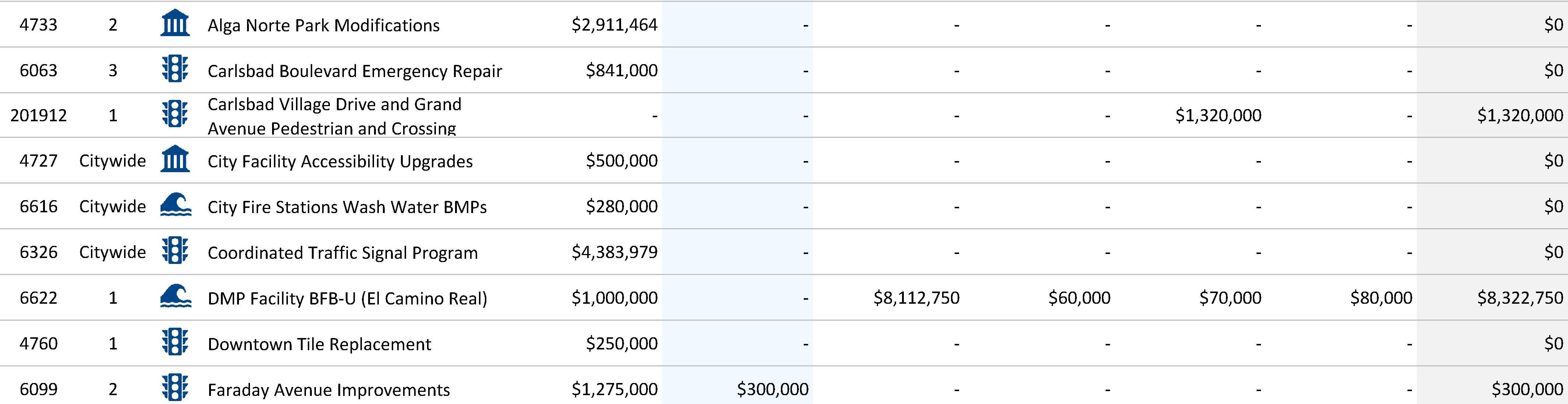Image resolution: width=1568 pixels, height=404 pixels.
Task: Click the traffic light icon for Coordinated Traffic Signal Program
Action: (175, 251)
